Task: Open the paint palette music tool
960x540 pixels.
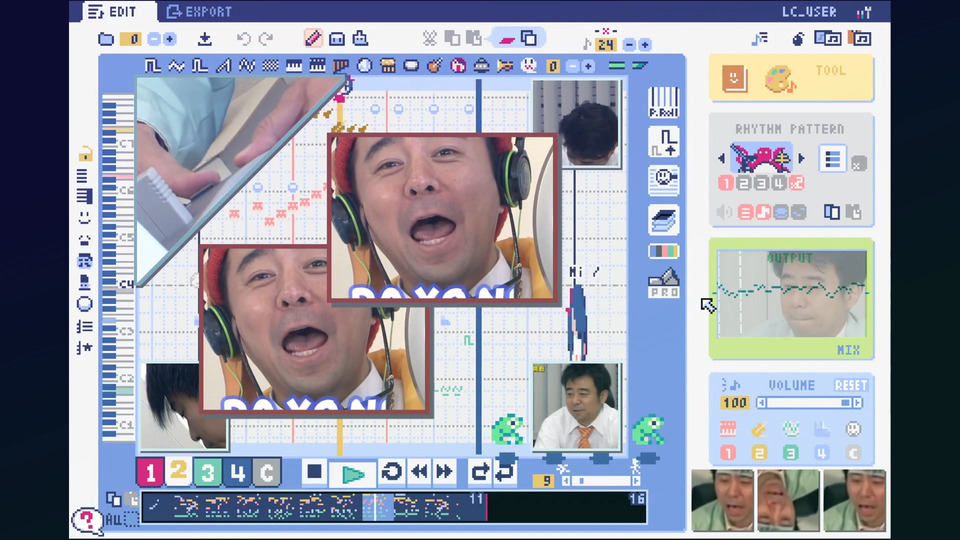Action: click(779, 80)
